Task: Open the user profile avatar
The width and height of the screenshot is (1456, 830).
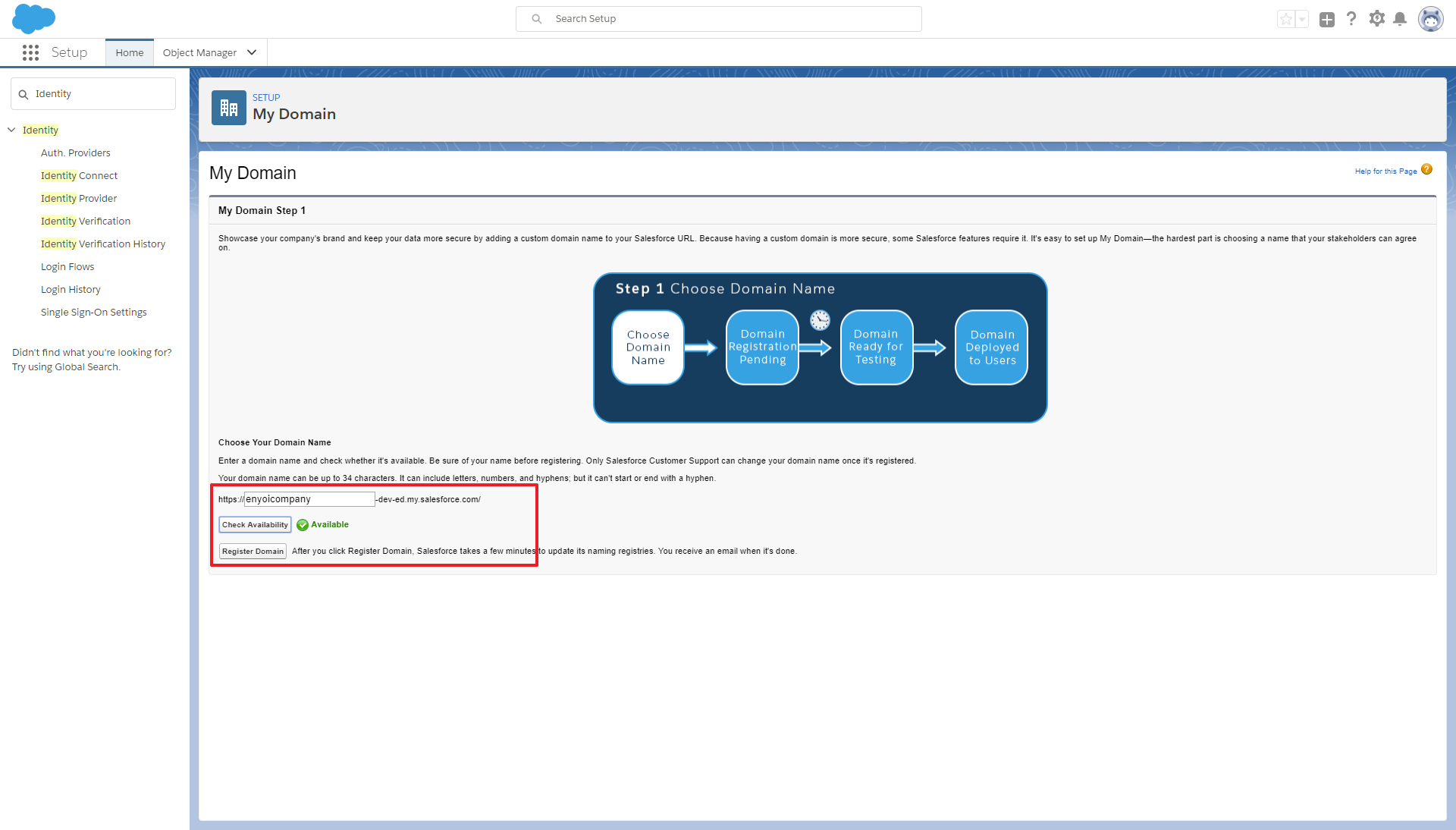Action: point(1431,19)
